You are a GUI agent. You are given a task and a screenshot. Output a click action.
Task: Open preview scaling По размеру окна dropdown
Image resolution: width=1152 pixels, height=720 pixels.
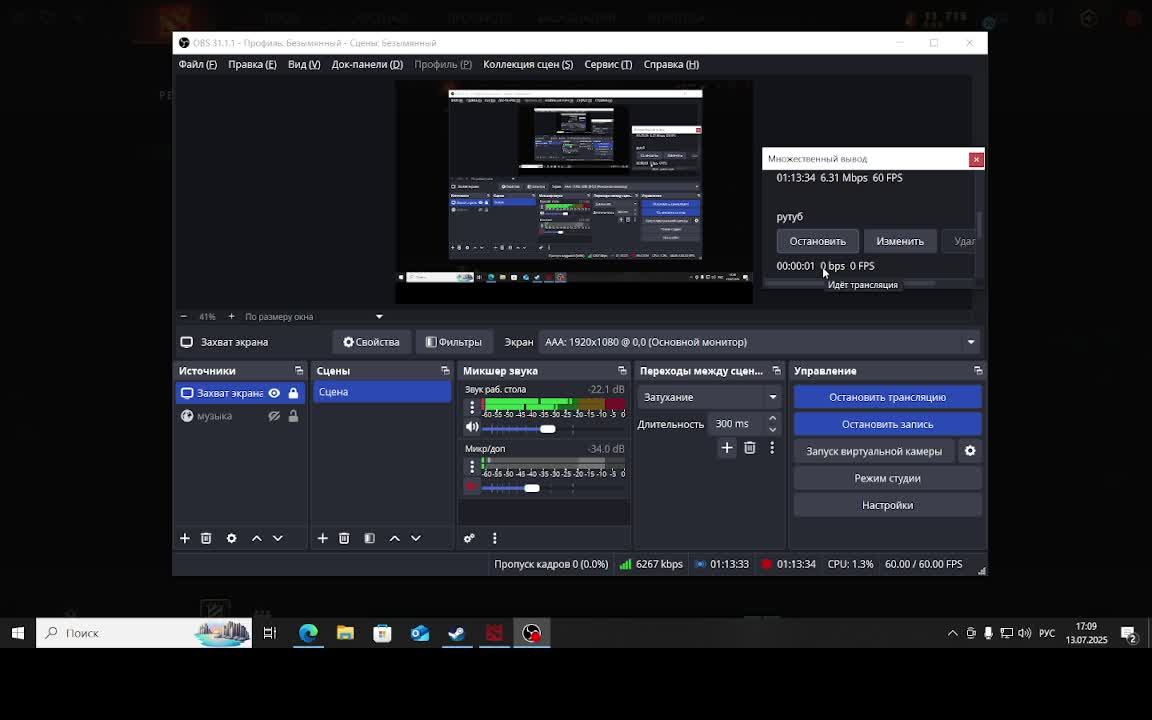314,317
